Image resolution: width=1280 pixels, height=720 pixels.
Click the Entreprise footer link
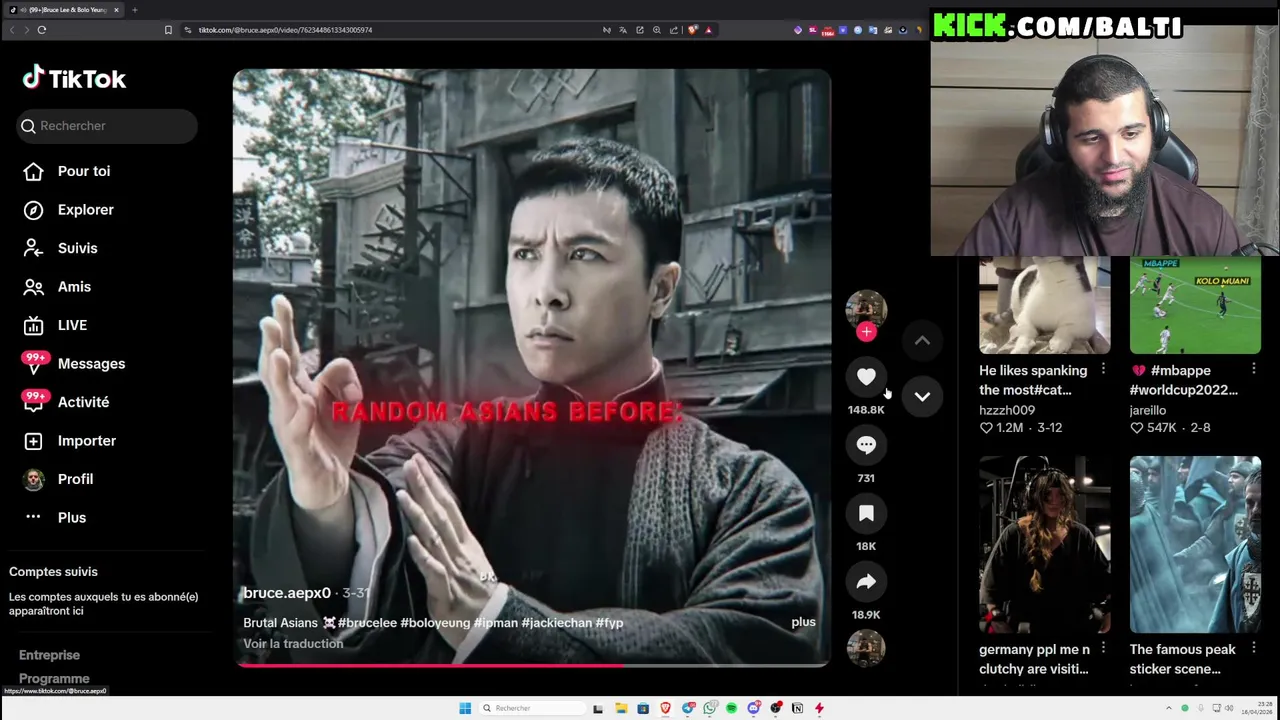pos(49,655)
